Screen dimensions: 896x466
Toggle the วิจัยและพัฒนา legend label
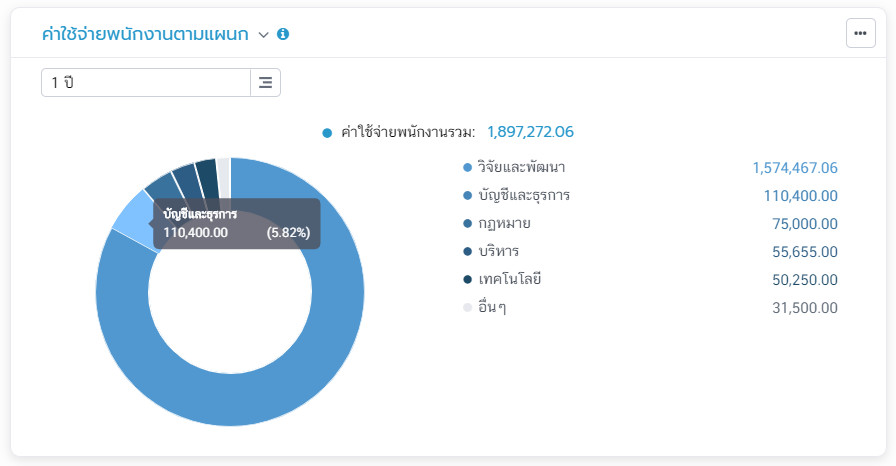[x=521, y=168]
